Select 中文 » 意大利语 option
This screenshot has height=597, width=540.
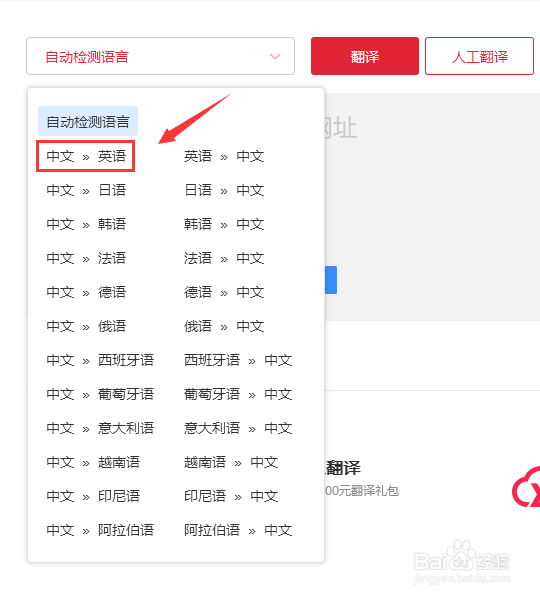point(100,428)
